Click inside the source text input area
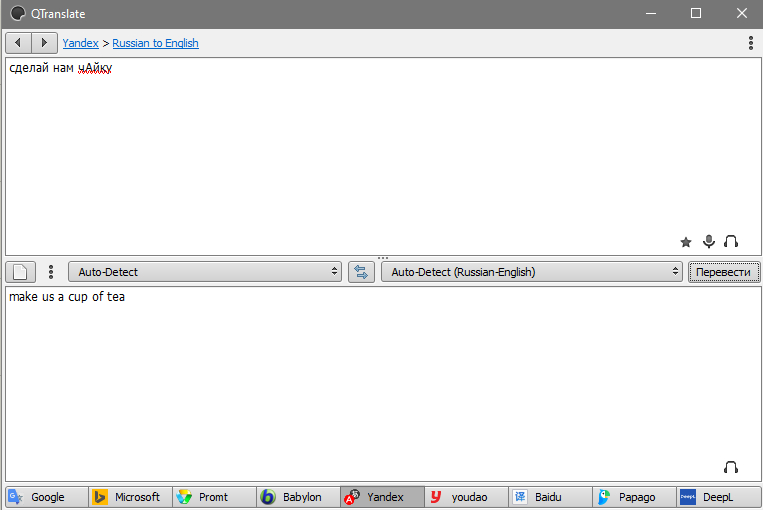763x510 pixels. pos(380,150)
